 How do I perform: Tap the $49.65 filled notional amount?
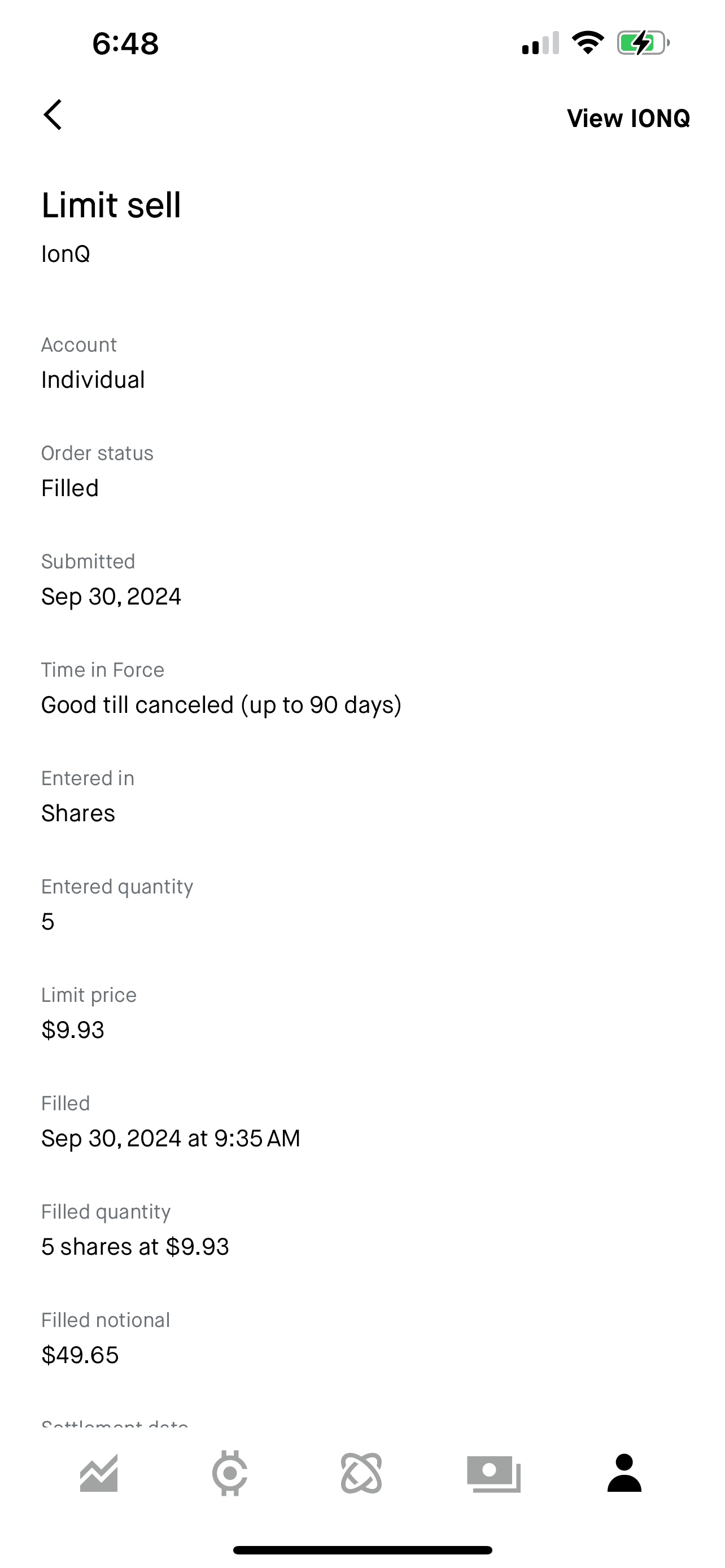point(80,1355)
